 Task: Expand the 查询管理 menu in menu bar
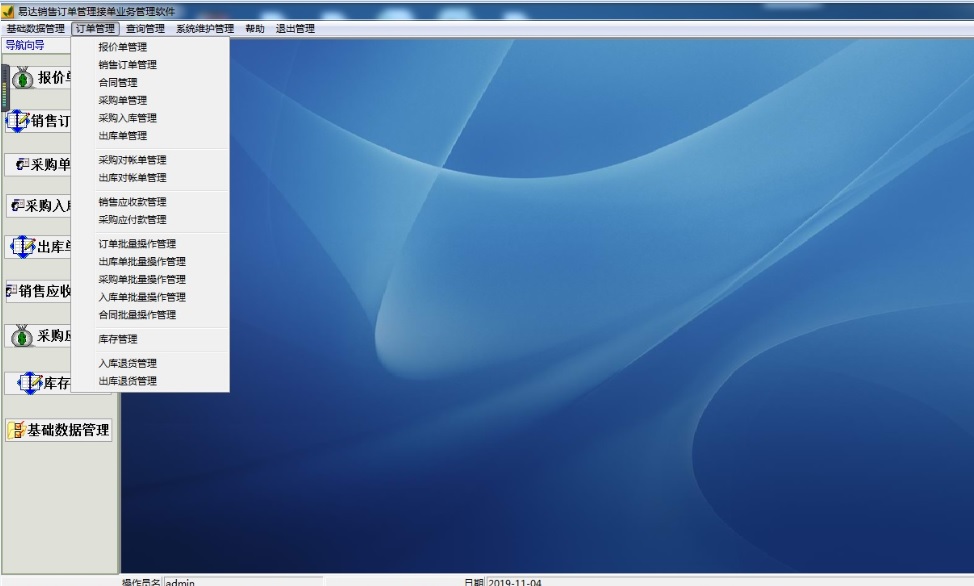point(145,29)
